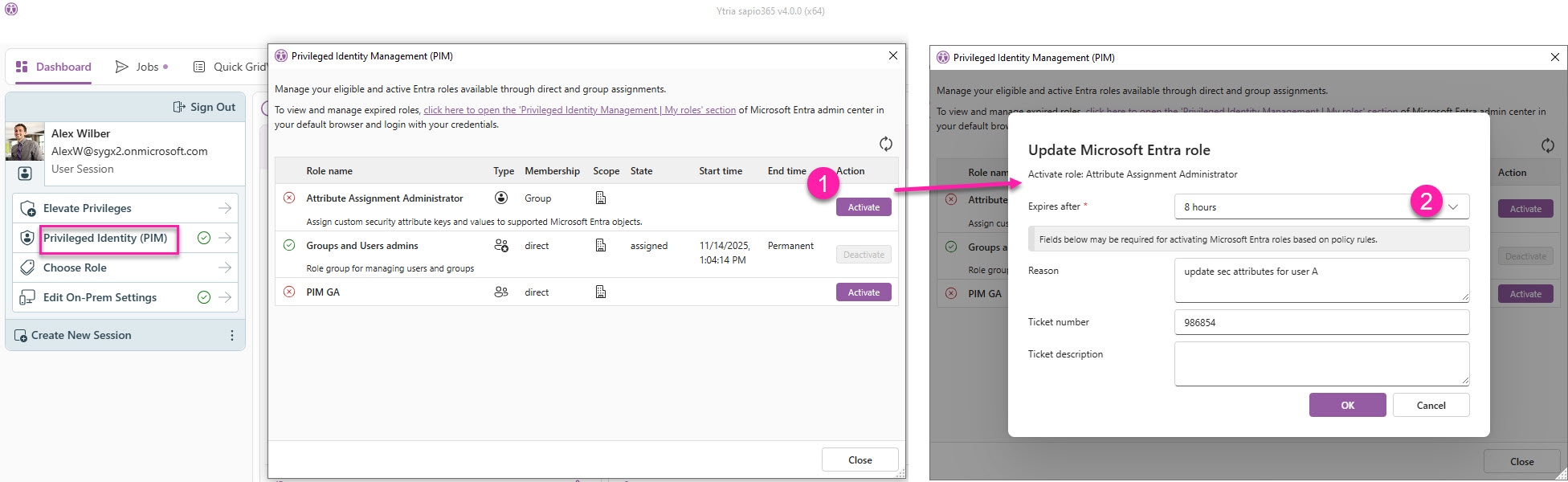The image size is (1568, 482).
Task: Open the Jobs tab
Action: point(142,67)
